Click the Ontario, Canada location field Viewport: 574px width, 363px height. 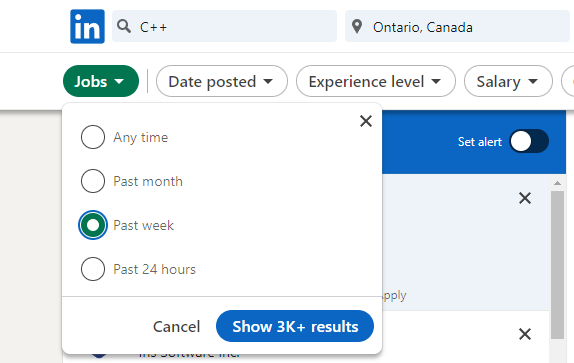coord(457,26)
